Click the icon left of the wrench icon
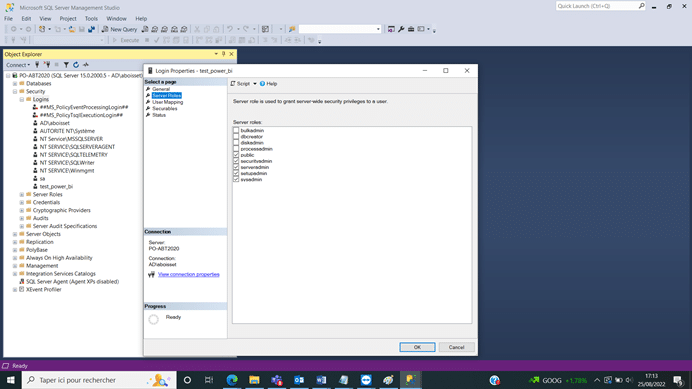This screenshot has width=692, height=389. pyautogui.click(x=391, y=29)
